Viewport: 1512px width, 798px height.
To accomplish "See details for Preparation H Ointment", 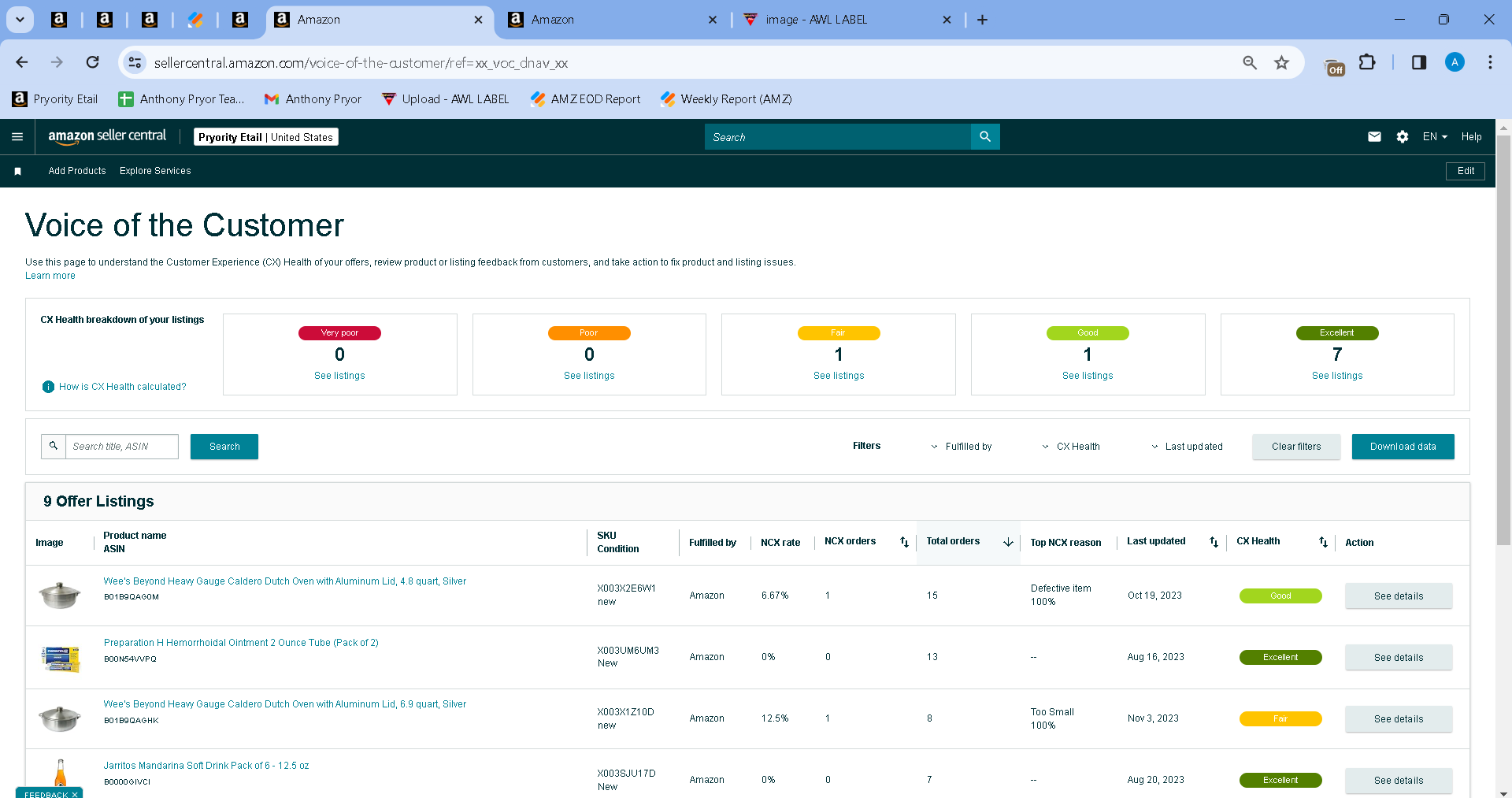I will click(x=1399, y=658).
